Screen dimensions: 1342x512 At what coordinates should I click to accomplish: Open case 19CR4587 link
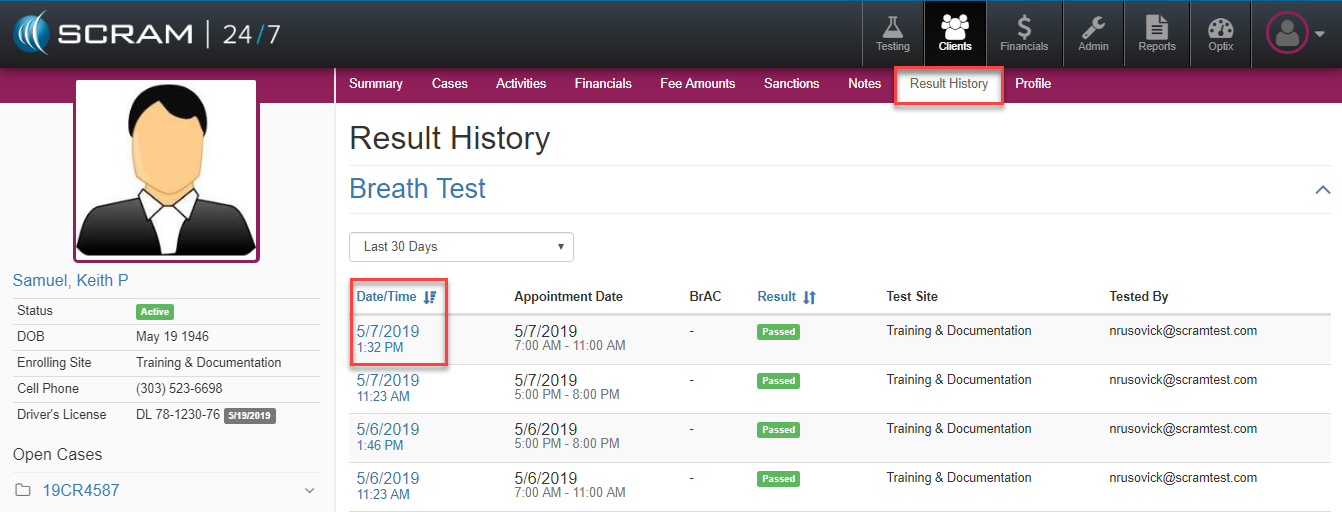tap(81, 491)
